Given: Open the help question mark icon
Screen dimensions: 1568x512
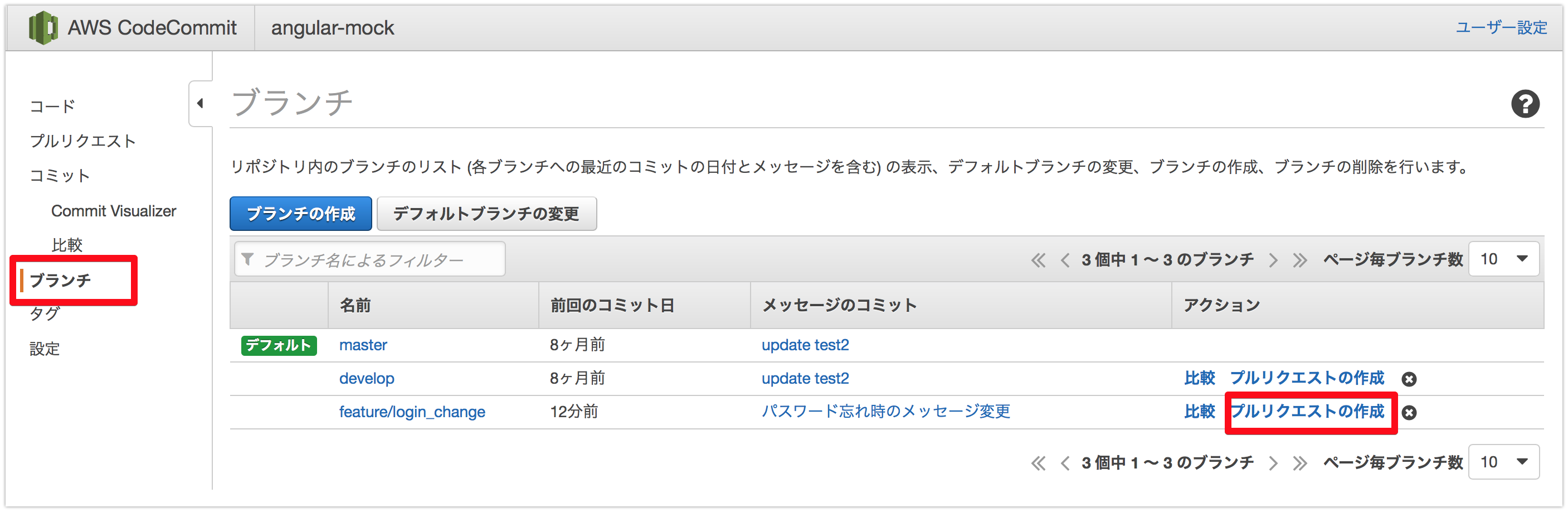Looking at the screenshot, I should click(1525, 104).
